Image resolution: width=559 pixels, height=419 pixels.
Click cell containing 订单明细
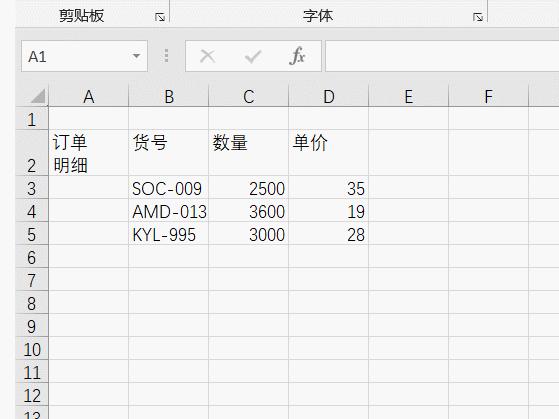(x=88, y=153)
